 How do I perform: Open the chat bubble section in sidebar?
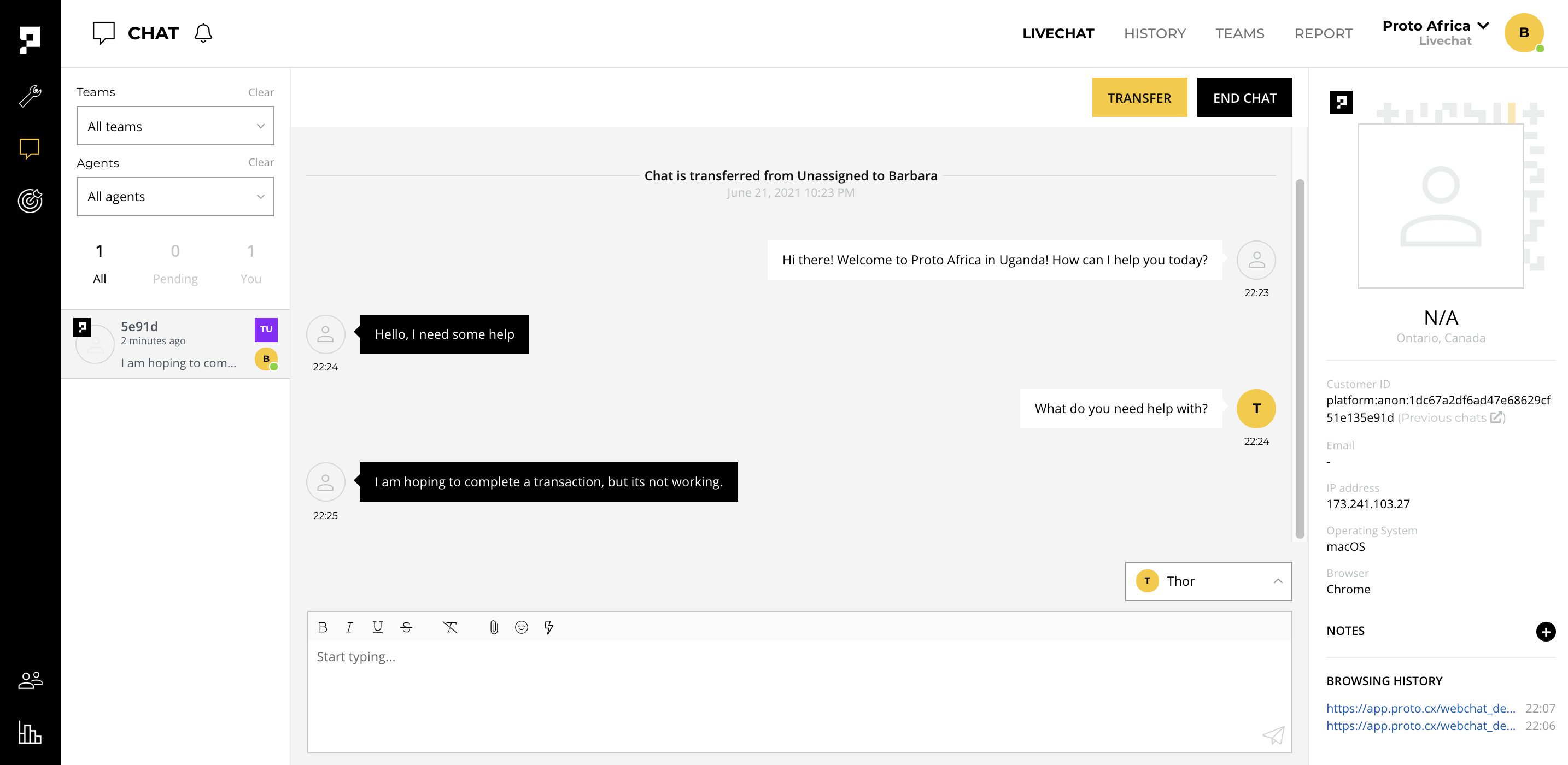pyautogui.click(x=30, y=149)
